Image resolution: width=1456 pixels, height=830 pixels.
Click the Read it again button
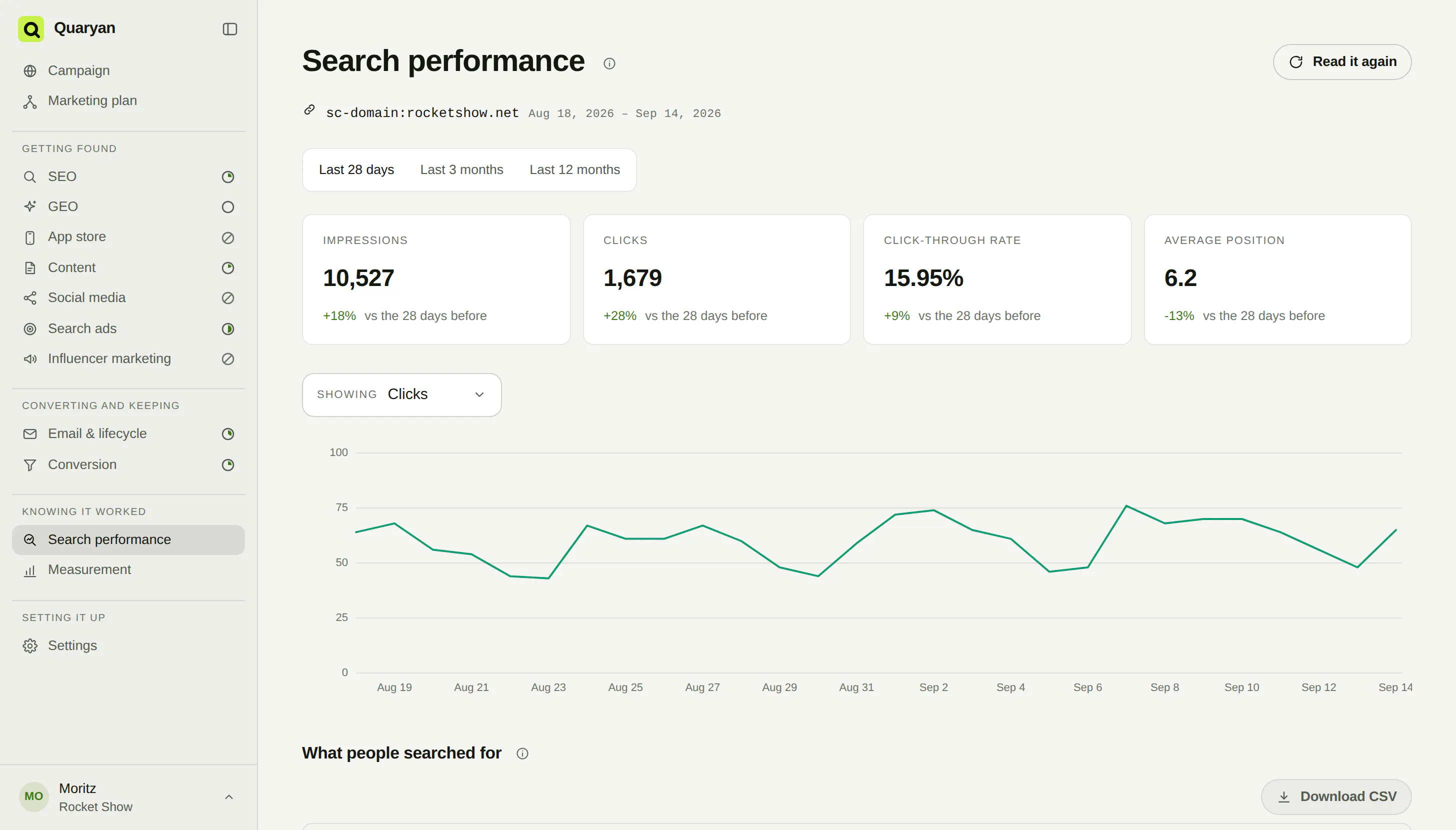pyautogui.click(x=1342, y=61)
